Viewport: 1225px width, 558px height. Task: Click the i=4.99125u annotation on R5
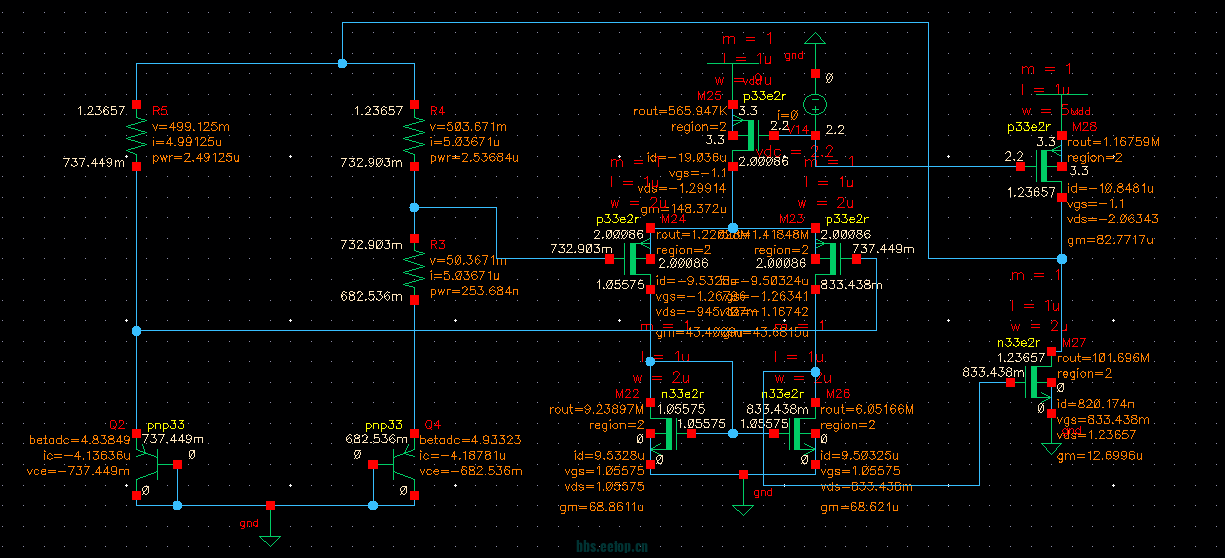187,142
